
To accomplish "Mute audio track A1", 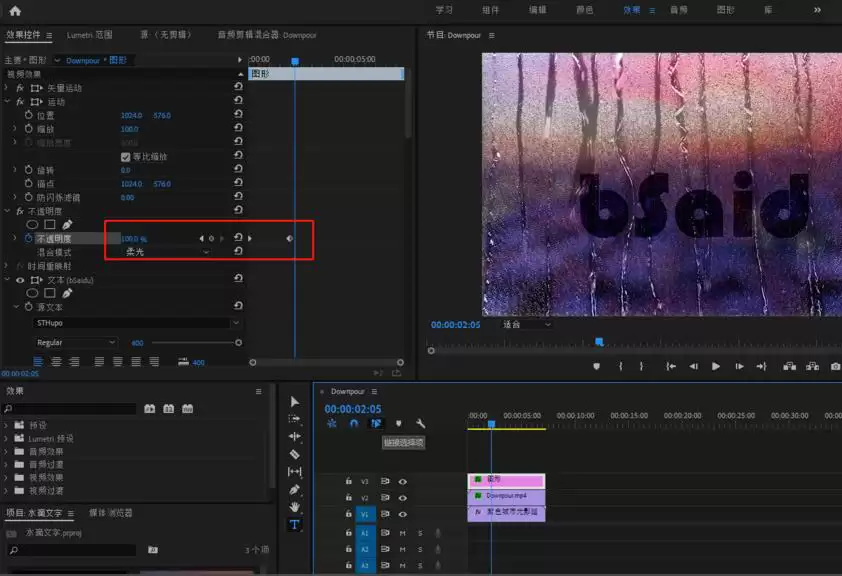I will pos(403,533).
